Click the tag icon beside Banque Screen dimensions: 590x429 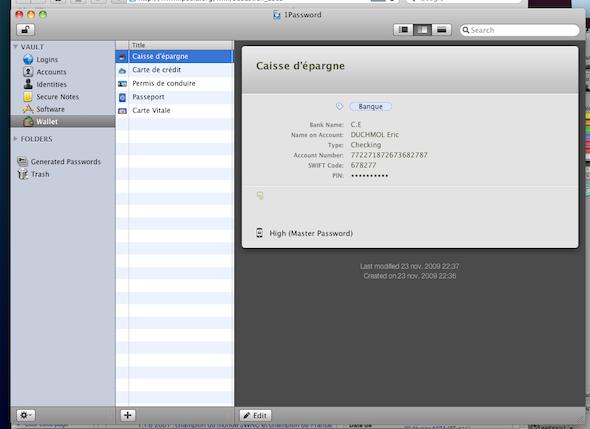point(339,106)
